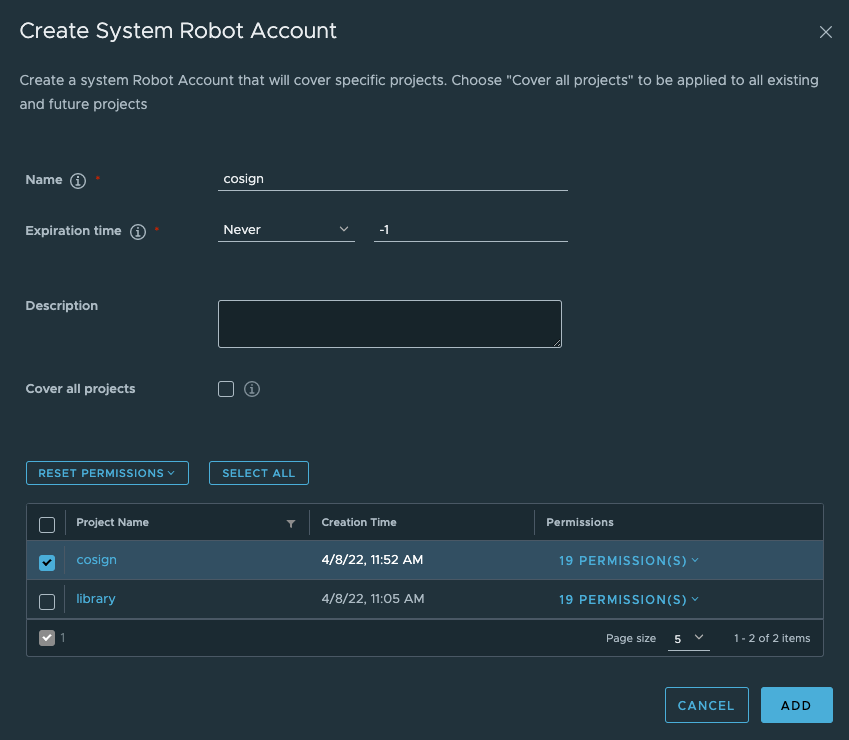Click the 4/8/22, 11:05 AM cell
Image resolution: width=849 pixels, height=740 pixels.
coord(373,599)
